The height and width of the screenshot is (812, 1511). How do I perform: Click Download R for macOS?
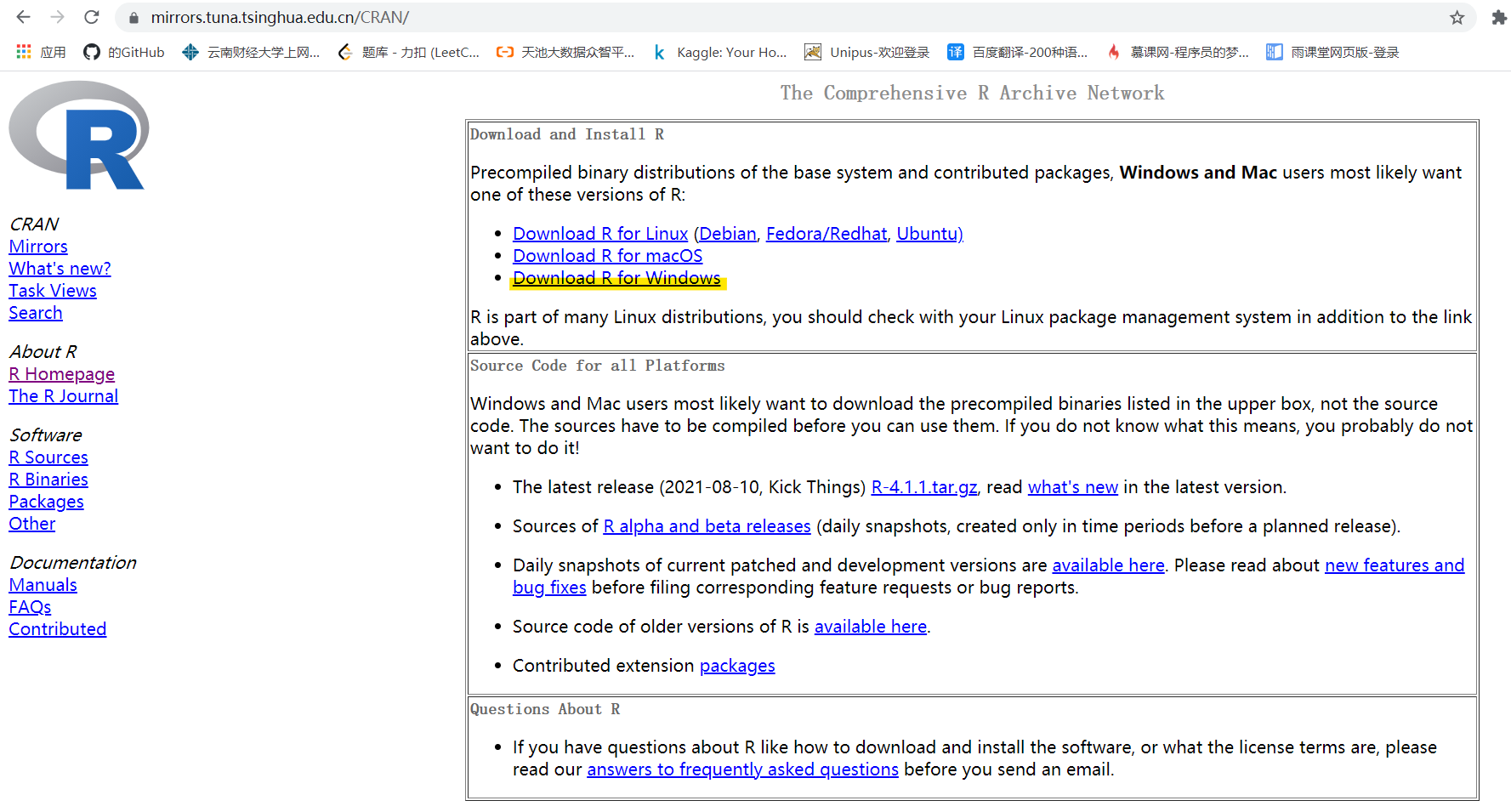pyautogui.click(x=608, y=256)
